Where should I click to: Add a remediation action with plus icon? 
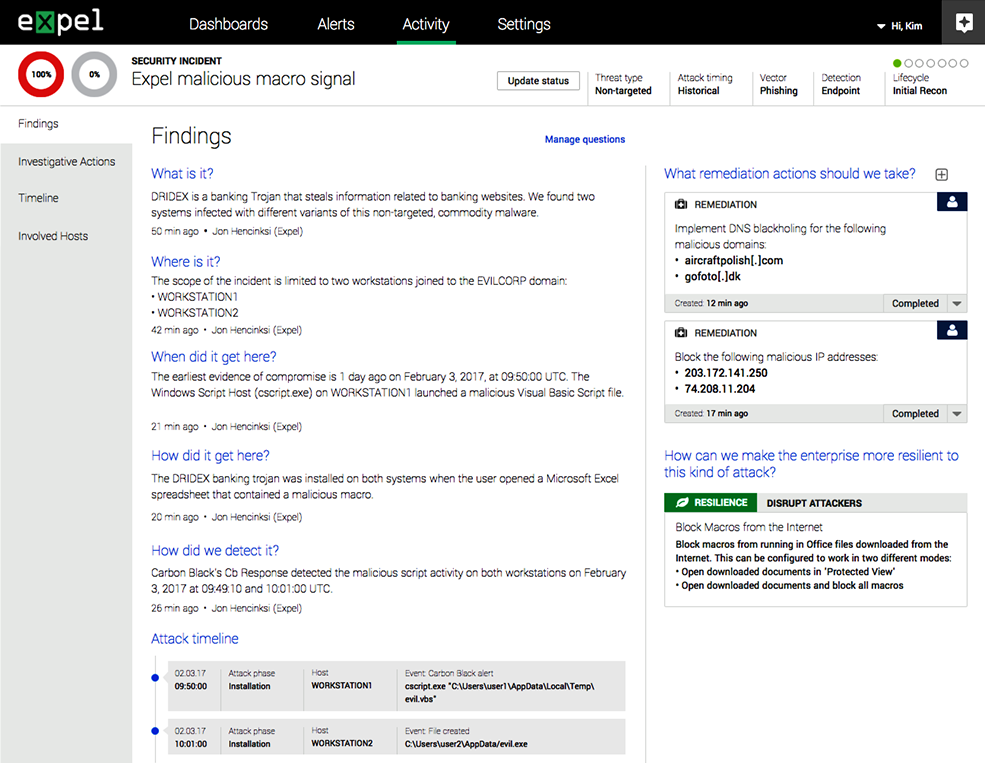941,175
